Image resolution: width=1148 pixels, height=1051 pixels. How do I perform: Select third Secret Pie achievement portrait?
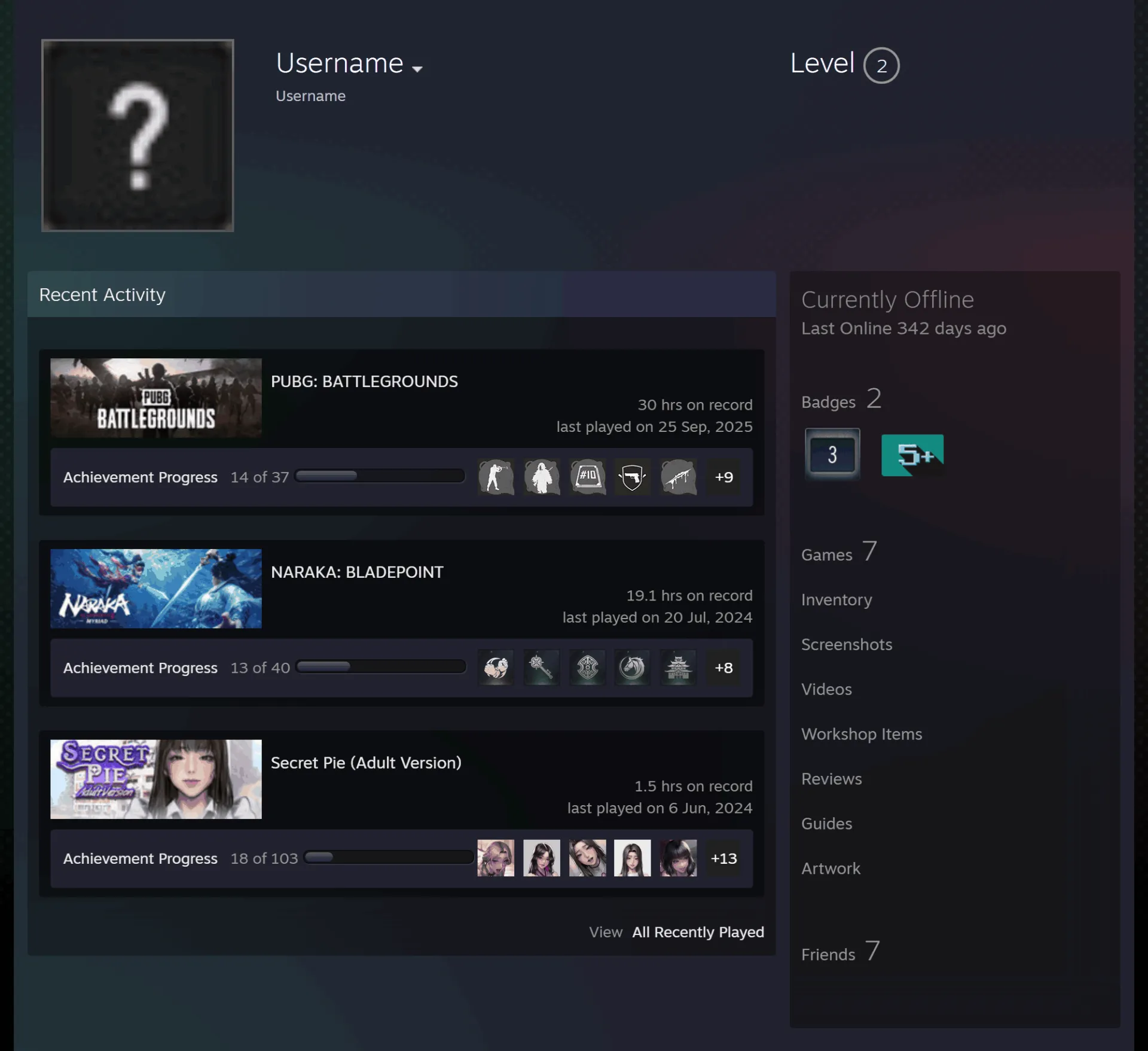pos(587,858)
